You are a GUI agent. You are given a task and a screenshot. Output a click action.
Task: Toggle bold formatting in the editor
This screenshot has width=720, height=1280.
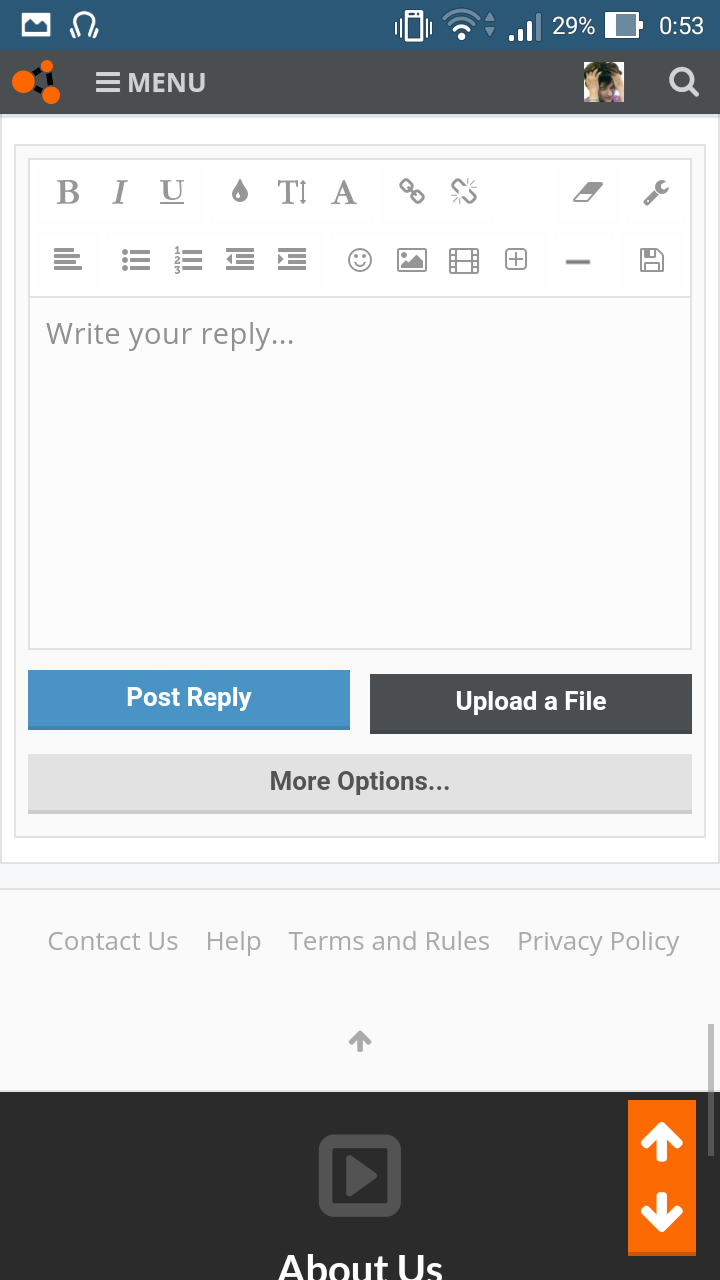tap(68, 192)
